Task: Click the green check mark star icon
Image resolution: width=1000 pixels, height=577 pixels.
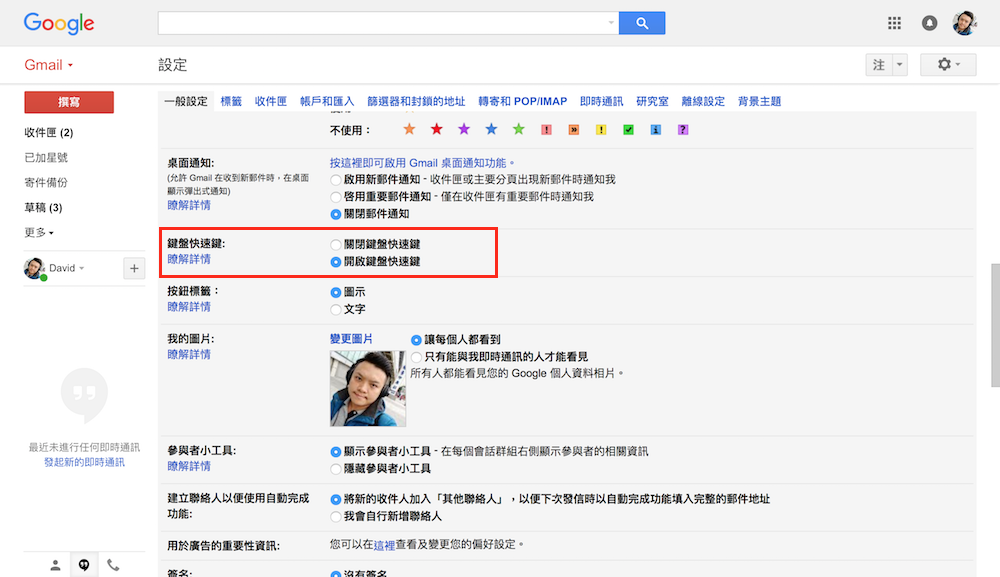Action: click(628, 130)
